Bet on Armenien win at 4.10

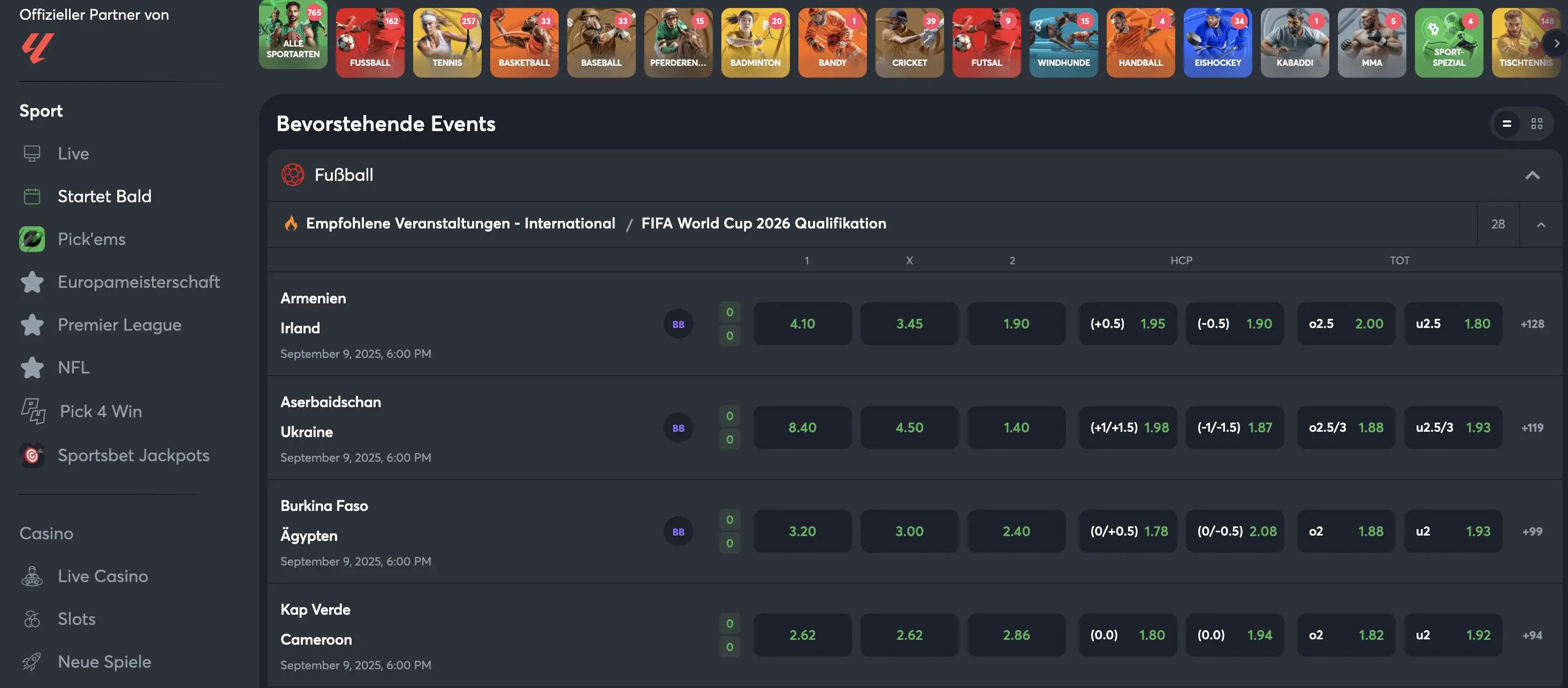coord(802,324)
